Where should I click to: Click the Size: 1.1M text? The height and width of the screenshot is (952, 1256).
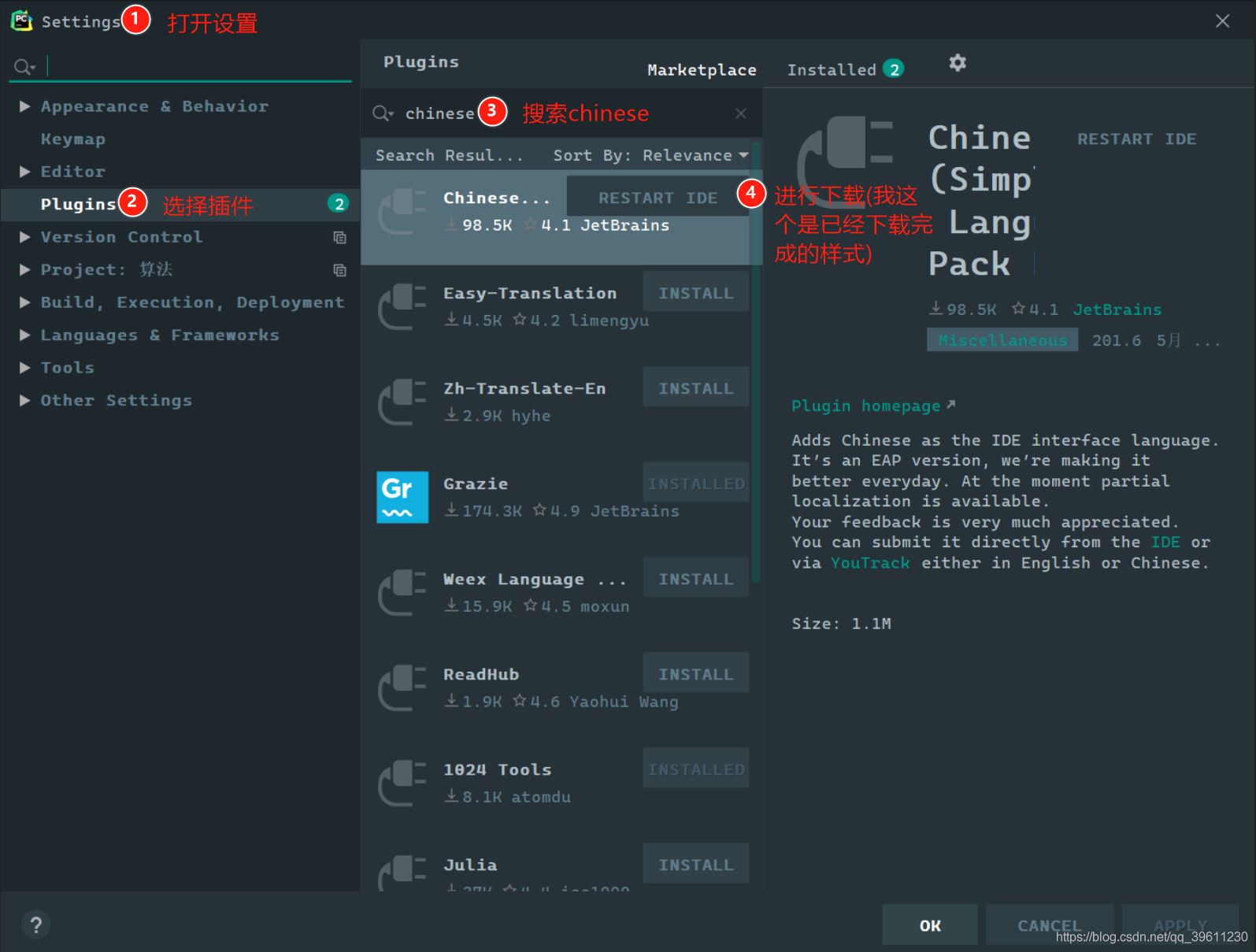841,624
